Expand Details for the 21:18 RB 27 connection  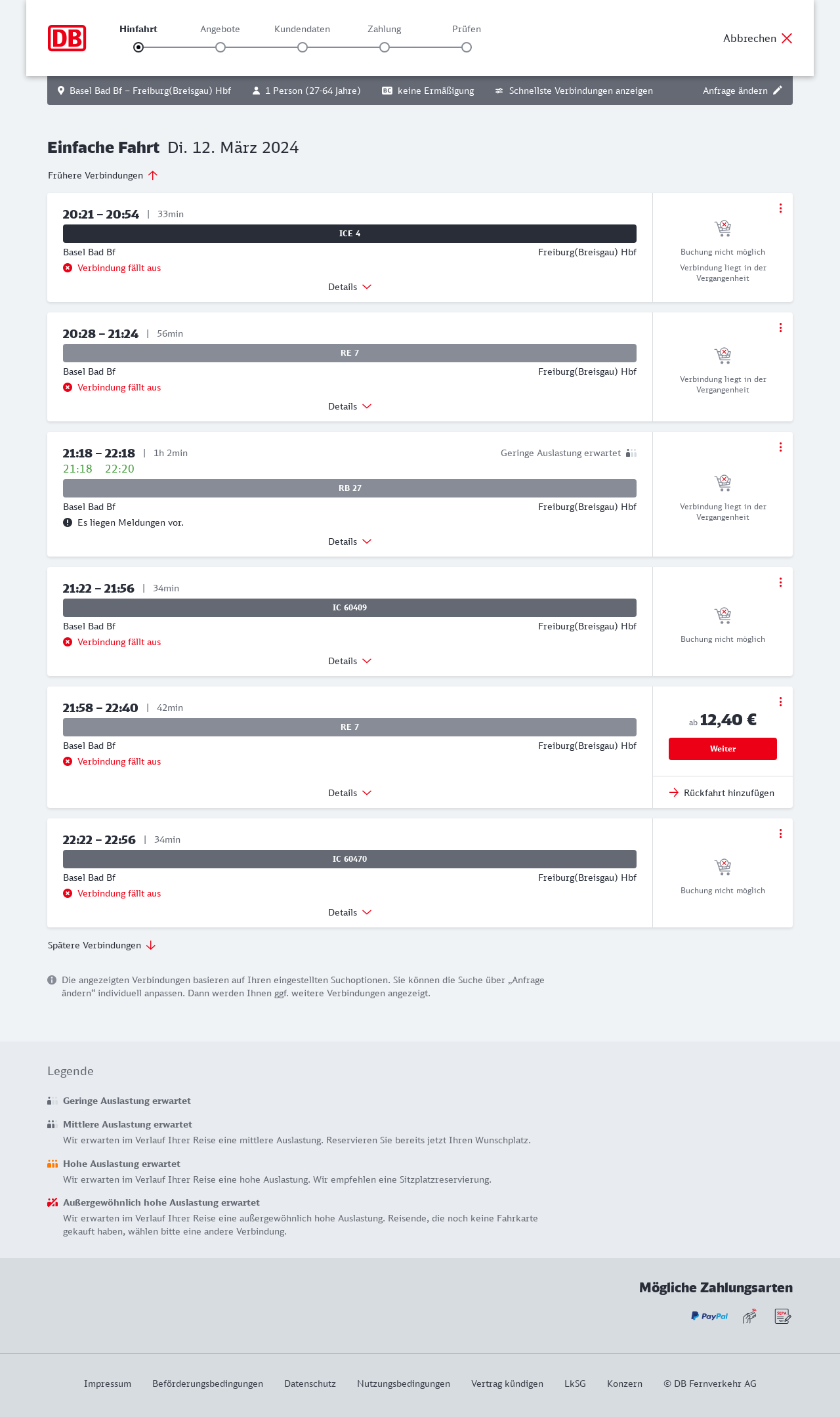(x=350, y=541)
